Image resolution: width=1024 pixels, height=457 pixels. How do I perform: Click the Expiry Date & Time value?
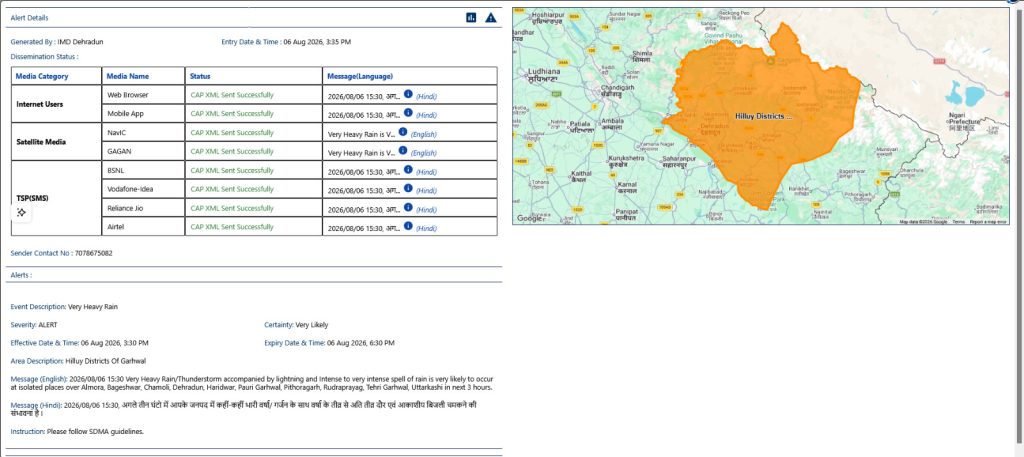pos(360,343)
